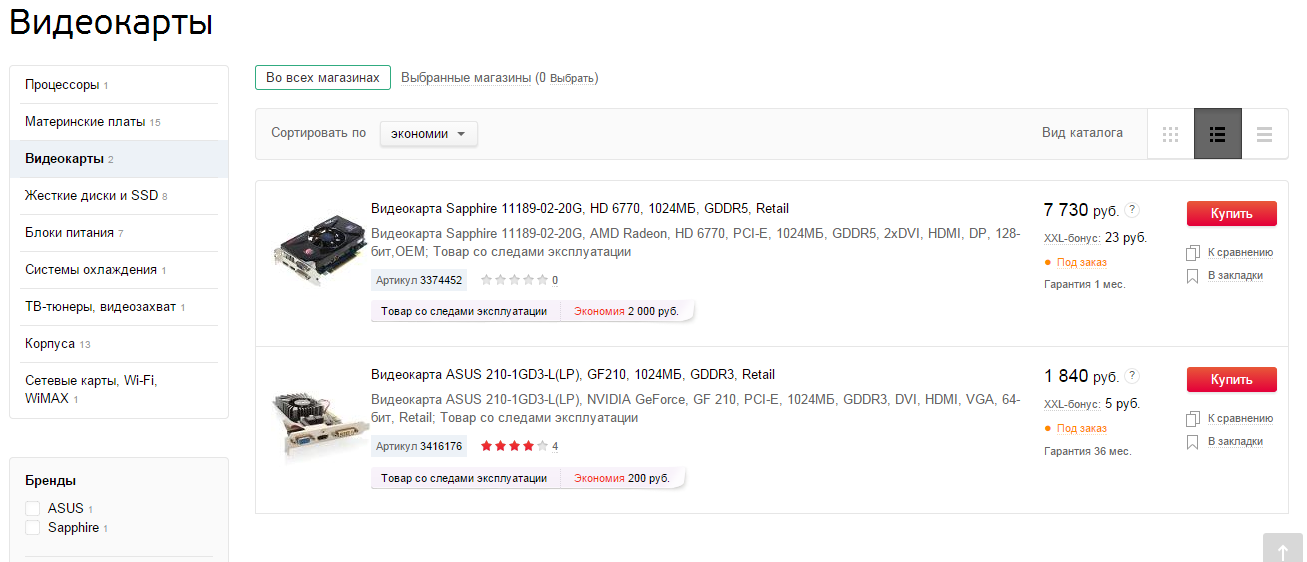This screenshot has height=562, width=1307.
Task: Rate Sapphire card using star rating
Action: click(514, 280)
